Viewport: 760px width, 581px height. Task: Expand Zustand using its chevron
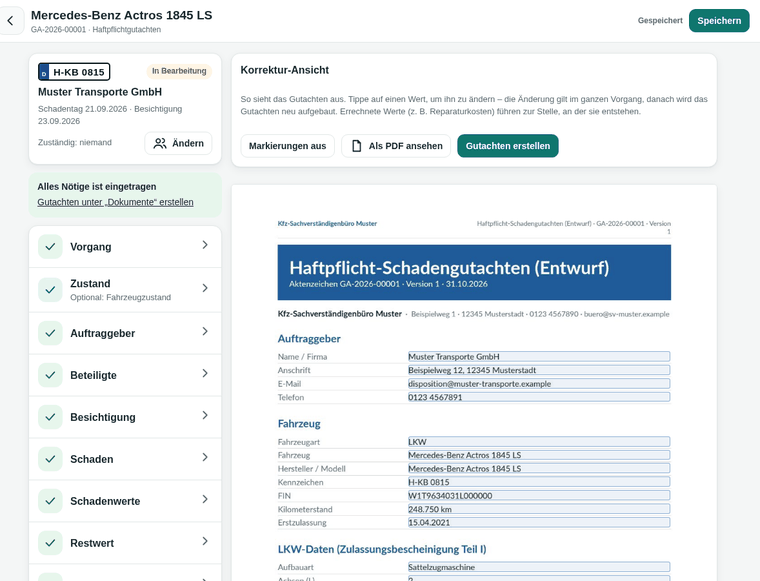(x=205, y=288)
